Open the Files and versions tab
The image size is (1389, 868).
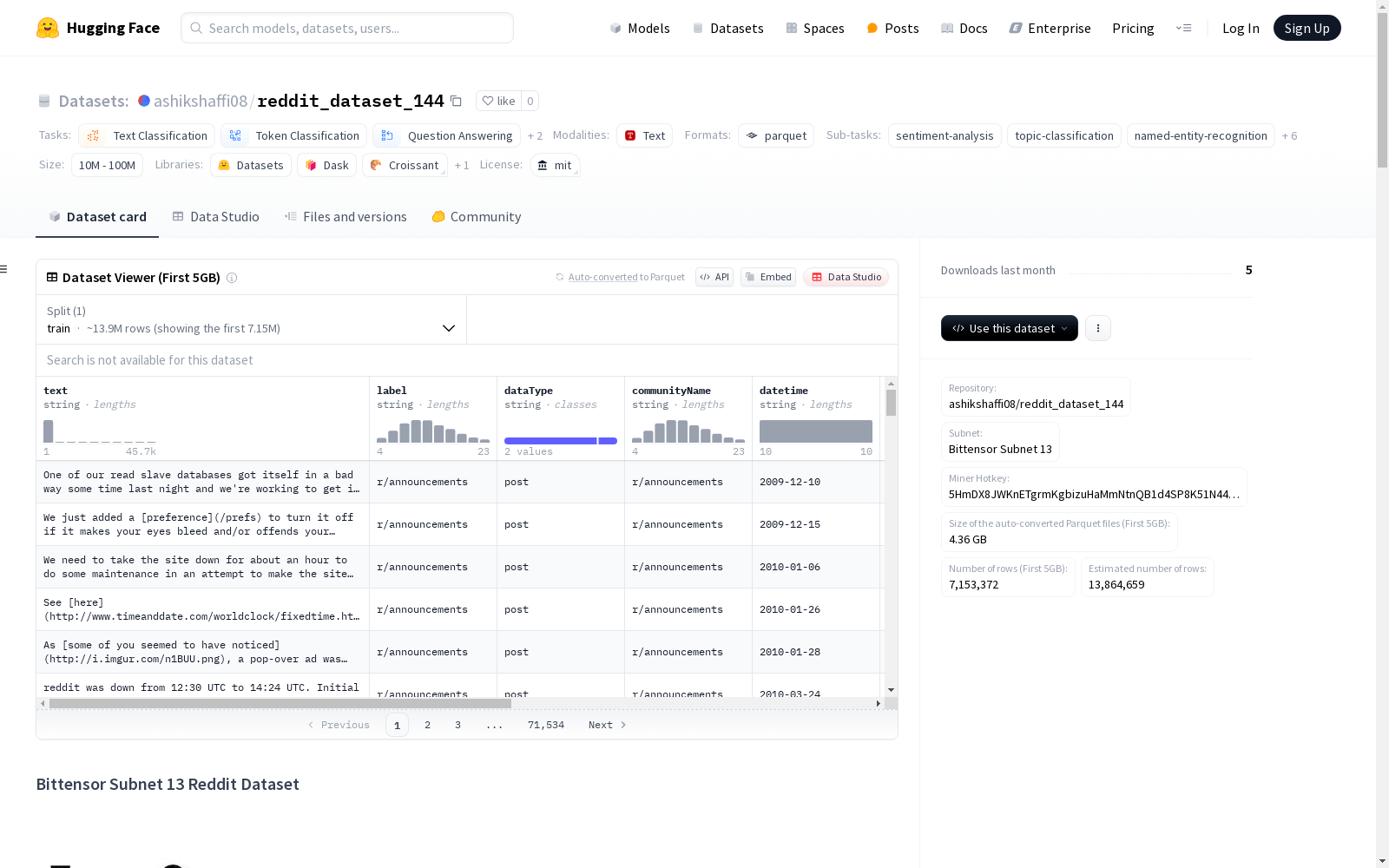(x=346, y=217)
